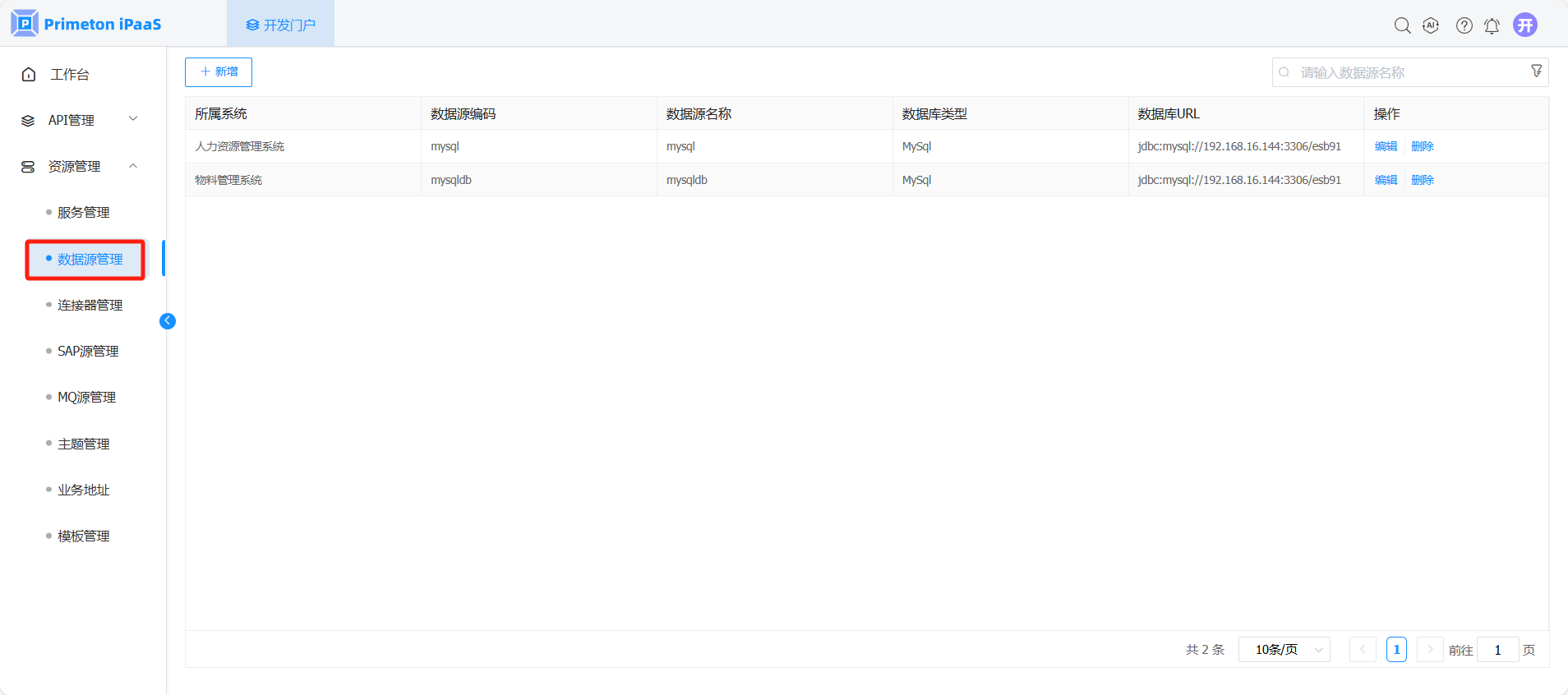Click the 新增 button
This screenshot has height=695, width=1568.
[x=219, y=72]
